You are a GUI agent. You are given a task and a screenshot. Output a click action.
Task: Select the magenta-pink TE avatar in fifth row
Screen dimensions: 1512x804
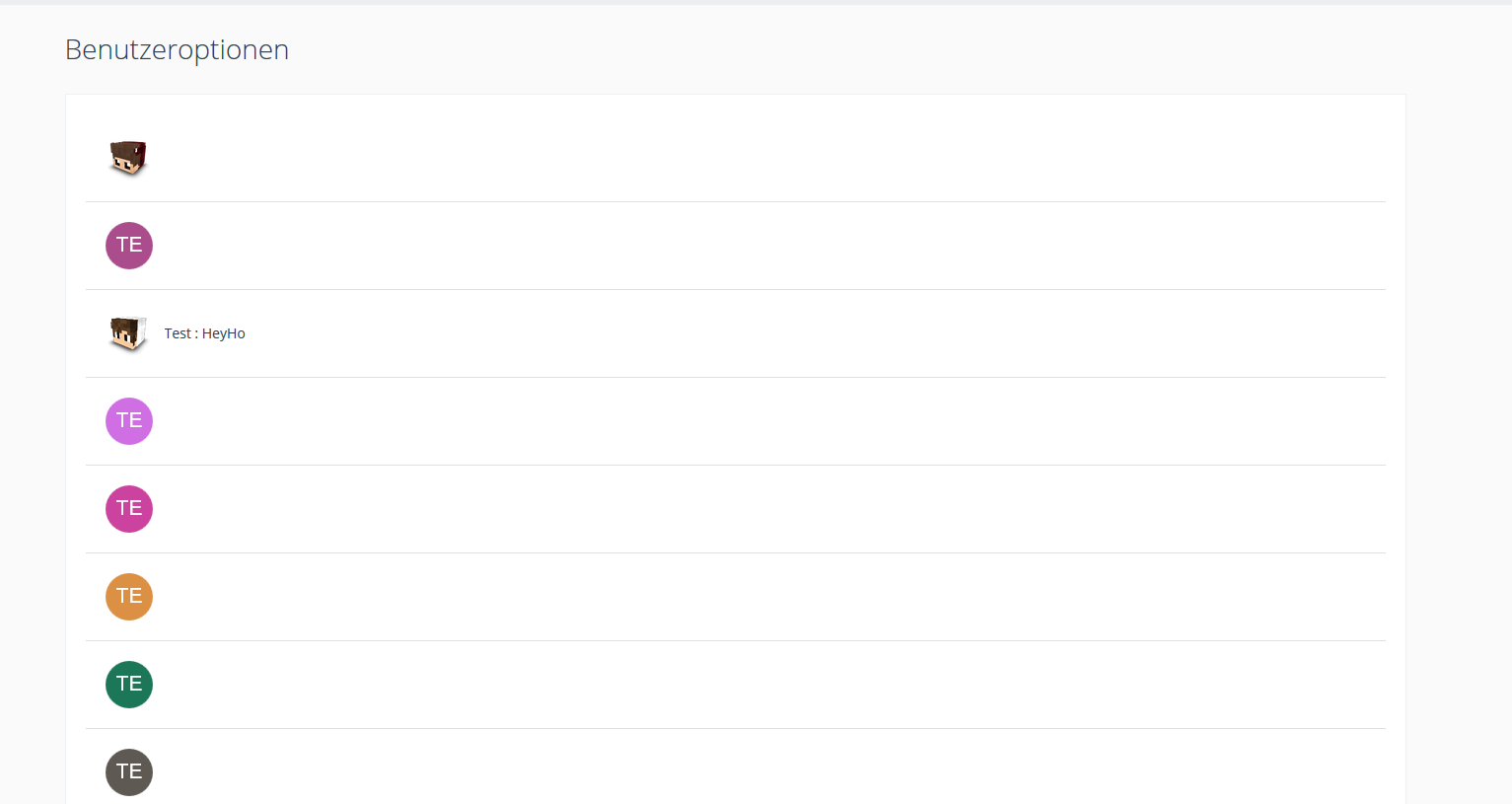coord(129,509)
